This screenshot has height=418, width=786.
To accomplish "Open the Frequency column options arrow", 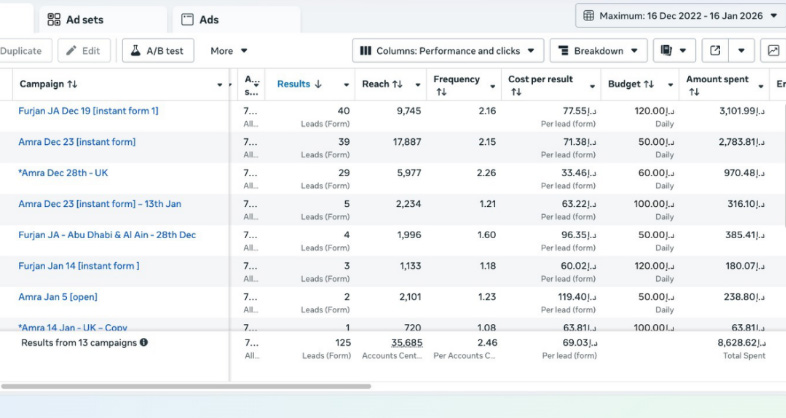I will pyautogui.click(x=493, y=86).
